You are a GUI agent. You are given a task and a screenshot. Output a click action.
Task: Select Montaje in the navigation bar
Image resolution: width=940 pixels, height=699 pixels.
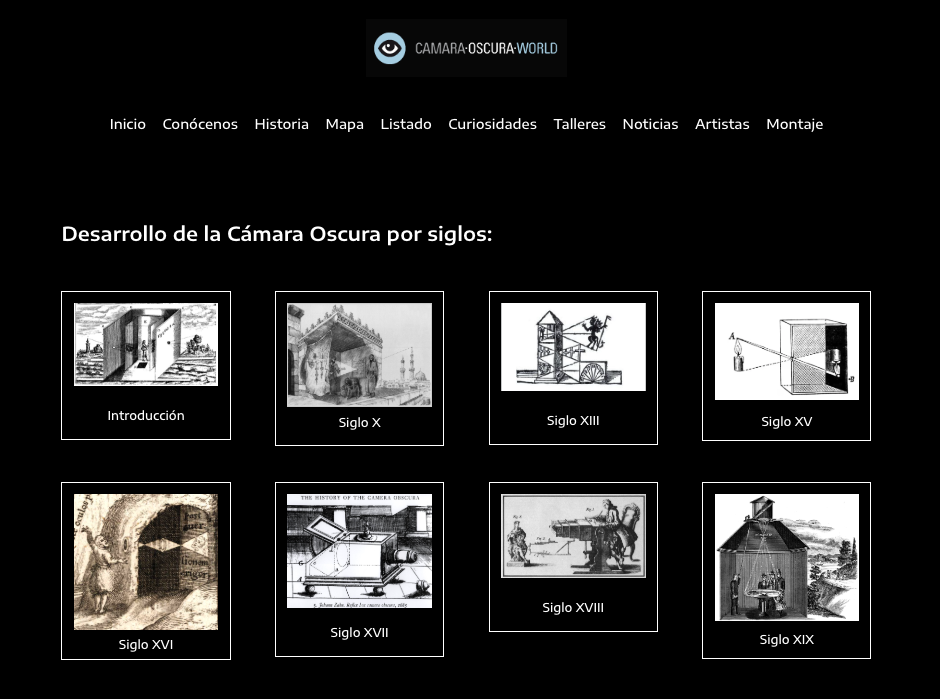tap(794, 124)
